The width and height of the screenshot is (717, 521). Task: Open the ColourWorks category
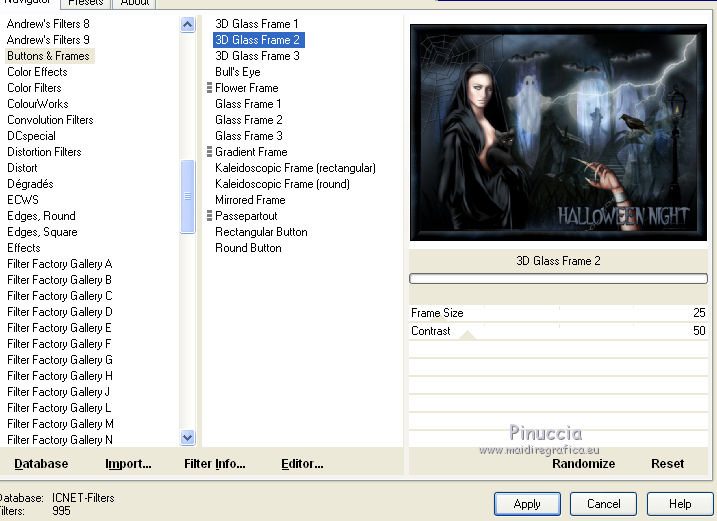pyautogui.click(x=38, y=104)
